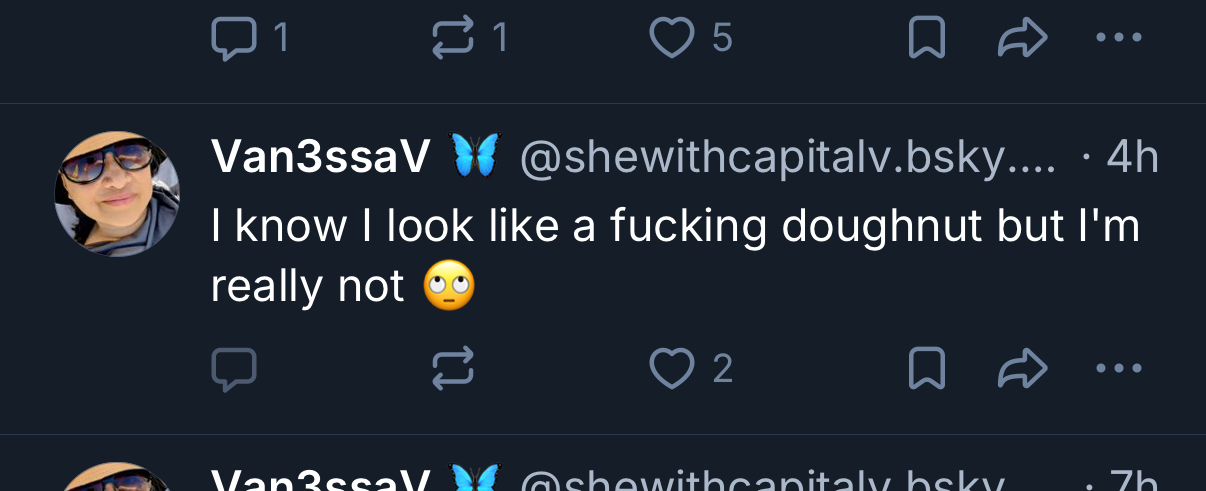Bookmark the doughnut post
Image resolution: width=1206 pixels, height=491 pixels.
click(927, 369)
